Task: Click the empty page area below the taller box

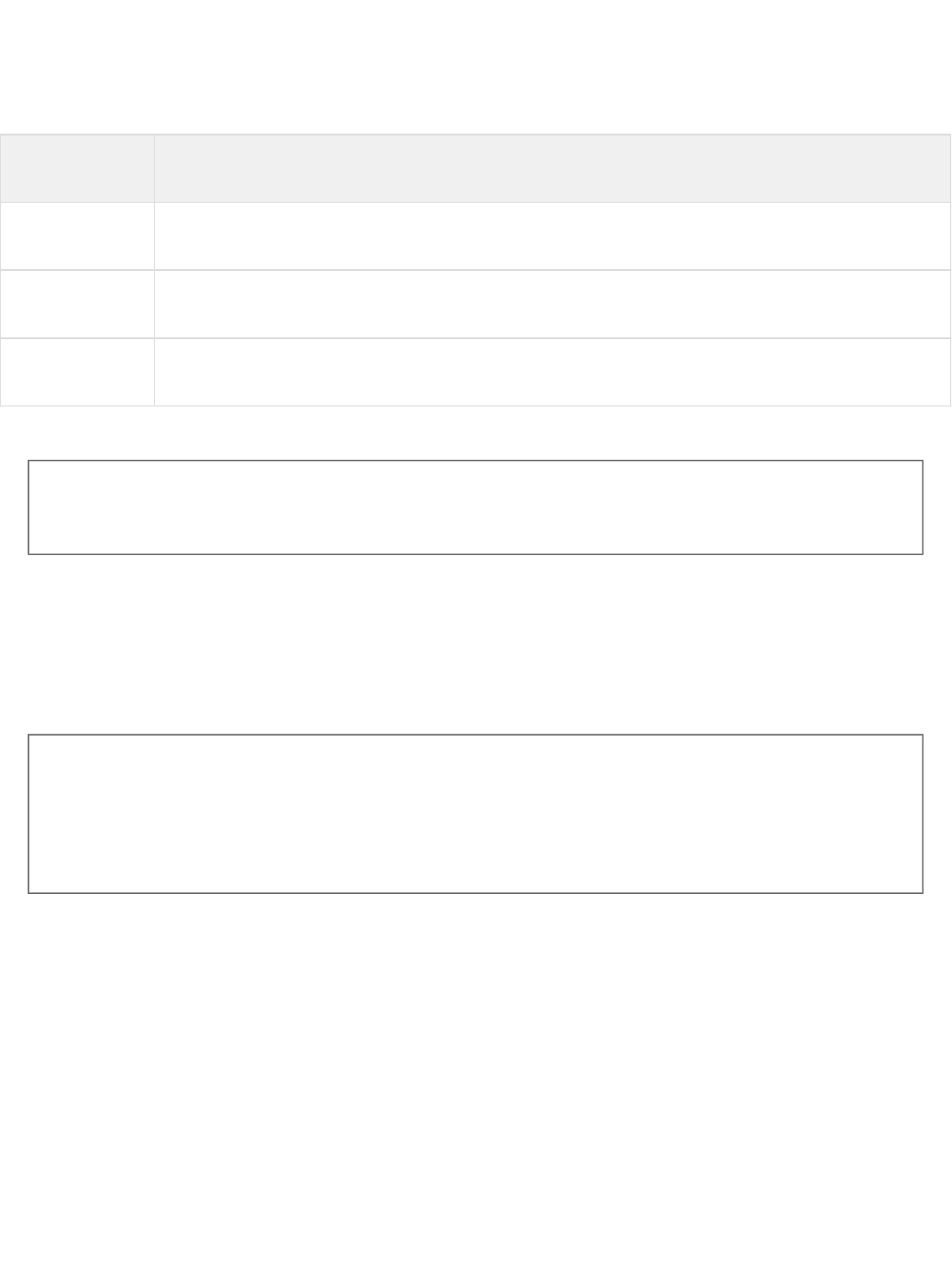Action: point(476,1088)
